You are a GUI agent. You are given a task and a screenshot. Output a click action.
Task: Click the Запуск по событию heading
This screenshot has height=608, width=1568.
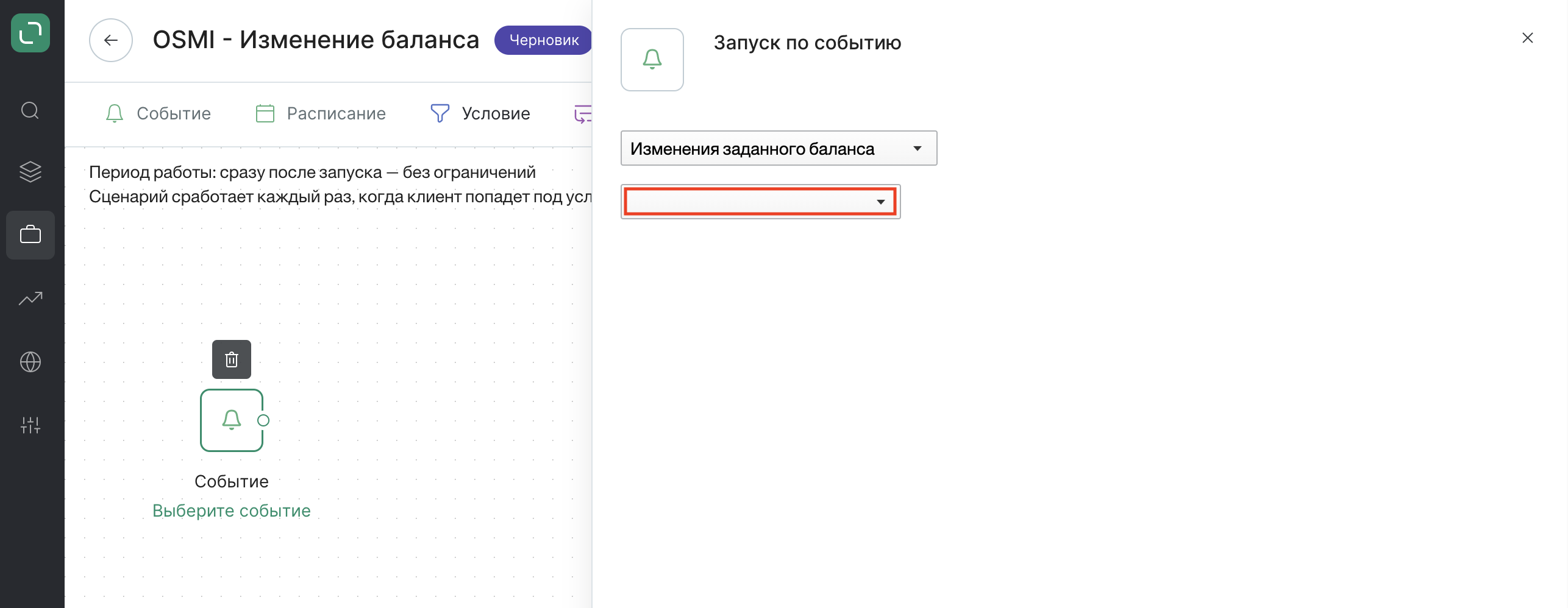pos(807,43)
